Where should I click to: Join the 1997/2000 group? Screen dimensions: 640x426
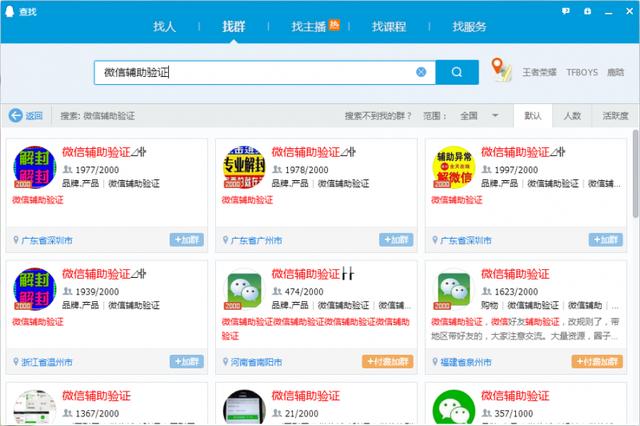click(x=605, y=240)
